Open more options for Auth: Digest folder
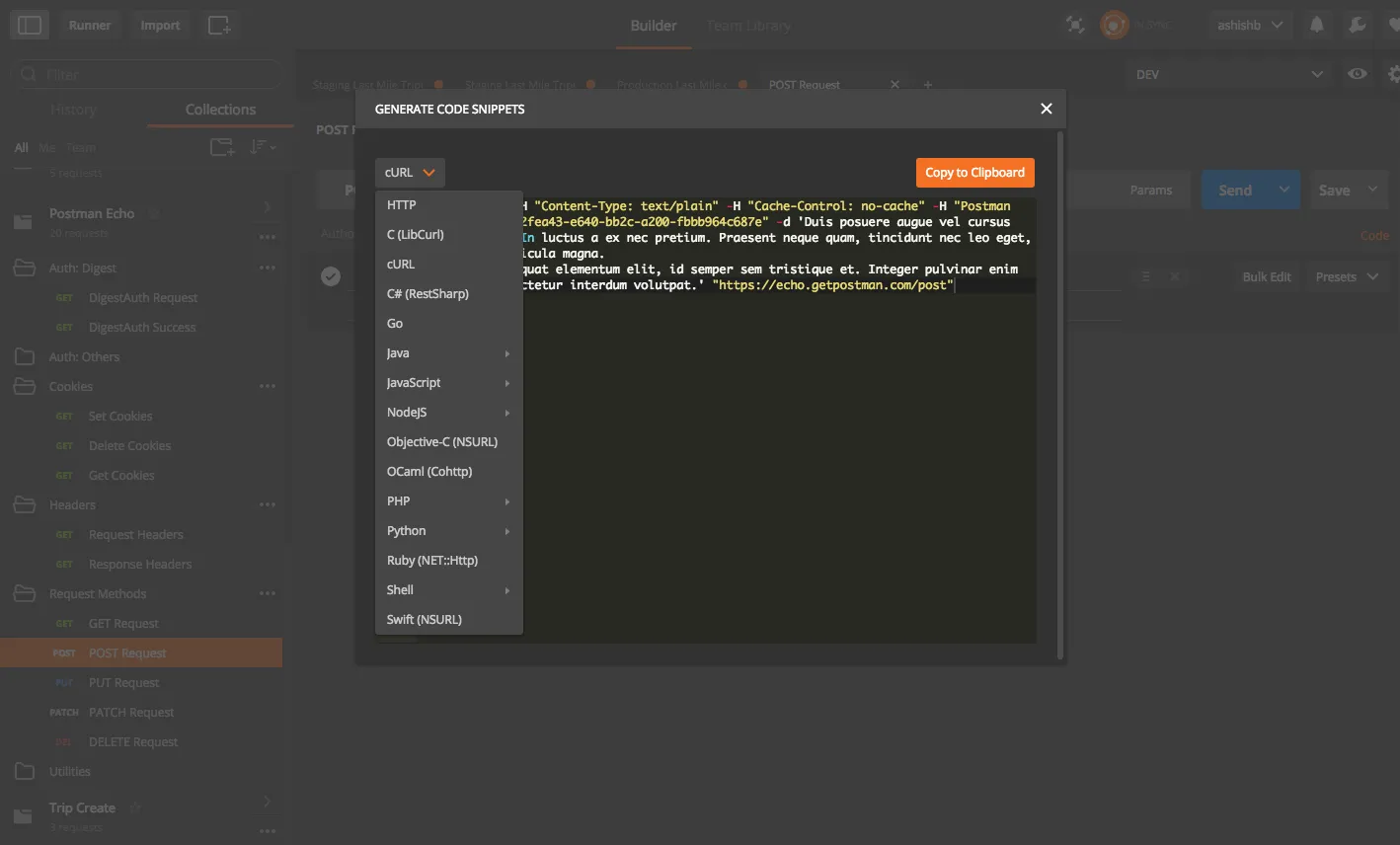Viewport: 1400px width, 845px height. (267, 268)
